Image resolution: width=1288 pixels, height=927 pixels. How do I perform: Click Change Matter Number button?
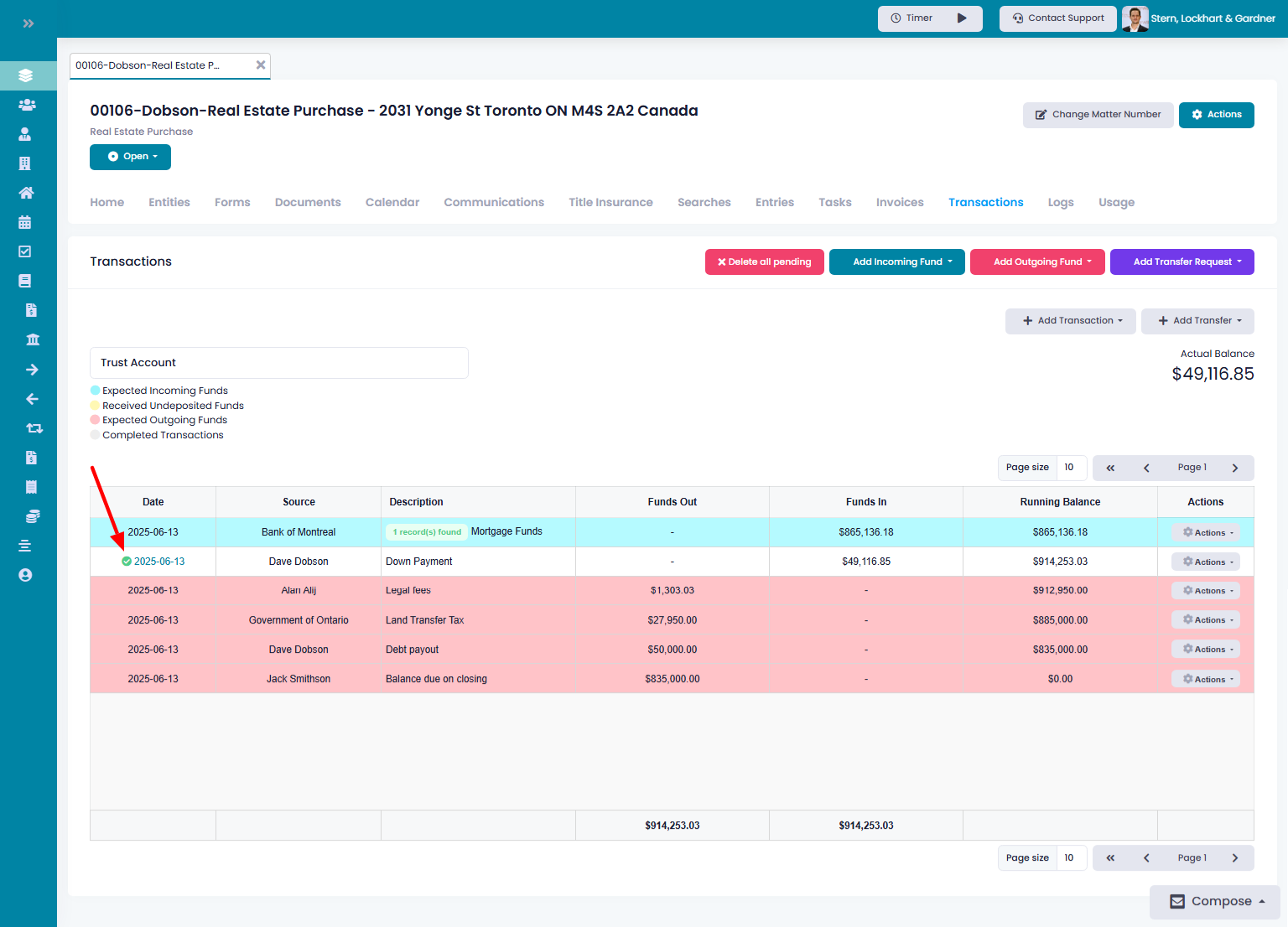pos(1098,115)
